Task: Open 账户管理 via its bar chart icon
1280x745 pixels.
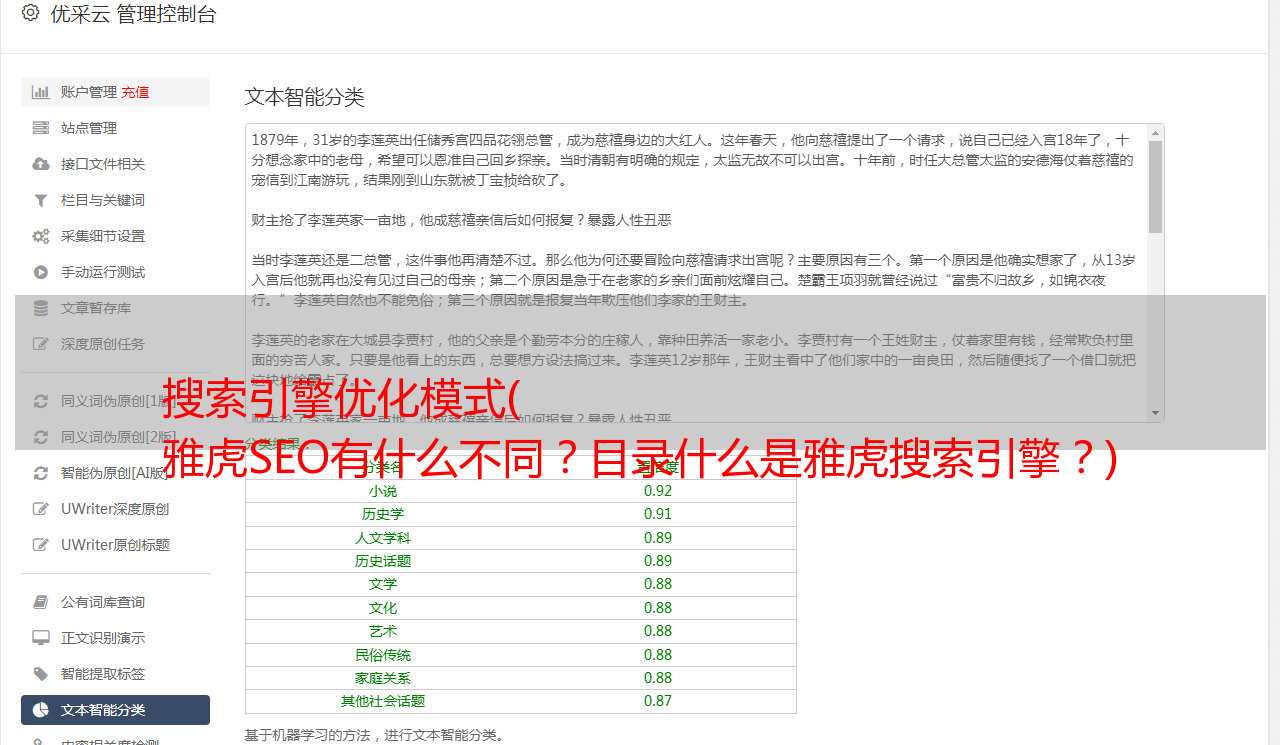Action: pos(41,92)
